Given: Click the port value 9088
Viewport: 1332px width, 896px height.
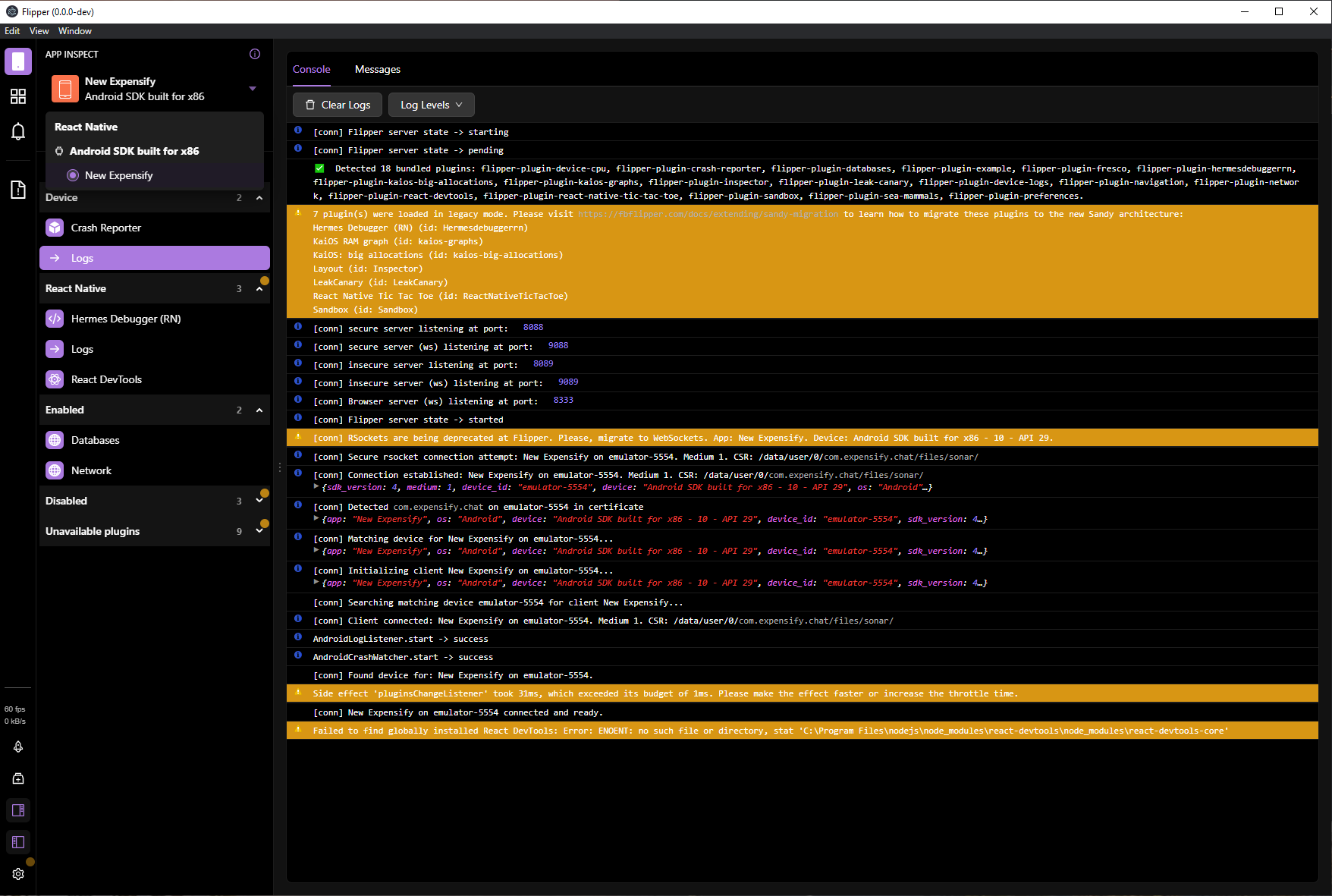Looking at the screenshot, I should (x=558, y=345).
